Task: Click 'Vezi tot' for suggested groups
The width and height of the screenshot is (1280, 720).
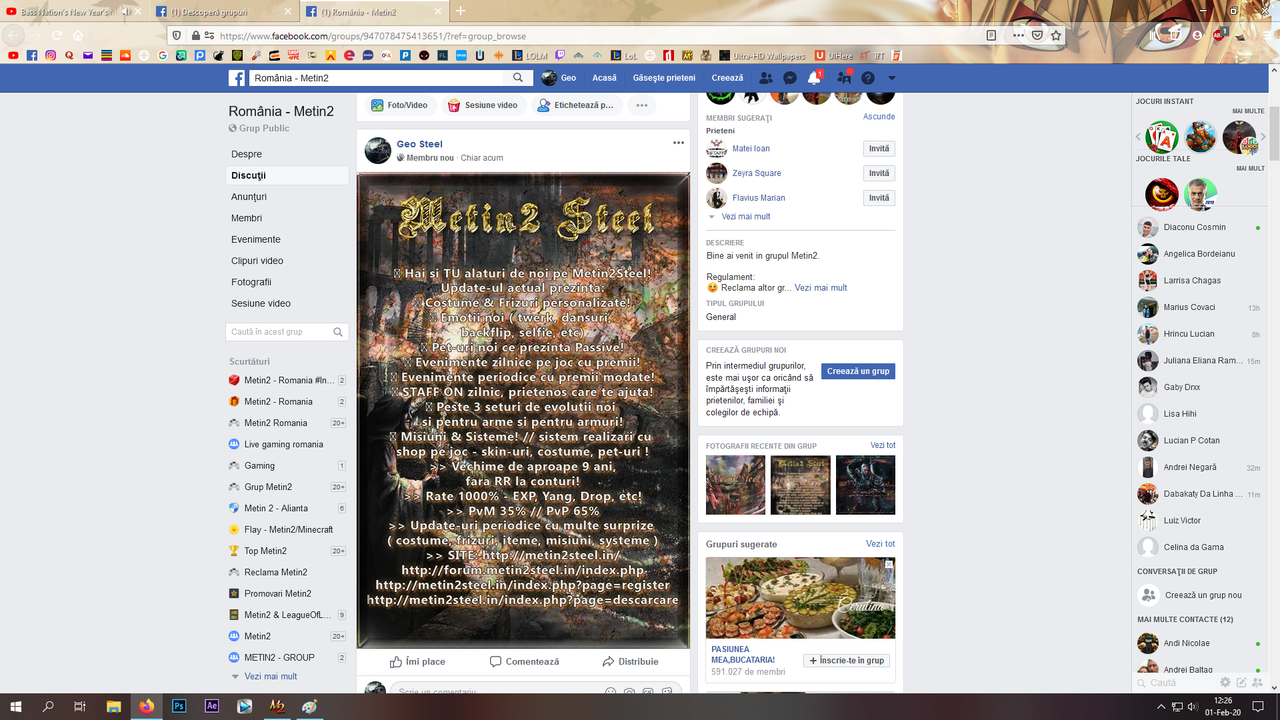Action: 880,544
